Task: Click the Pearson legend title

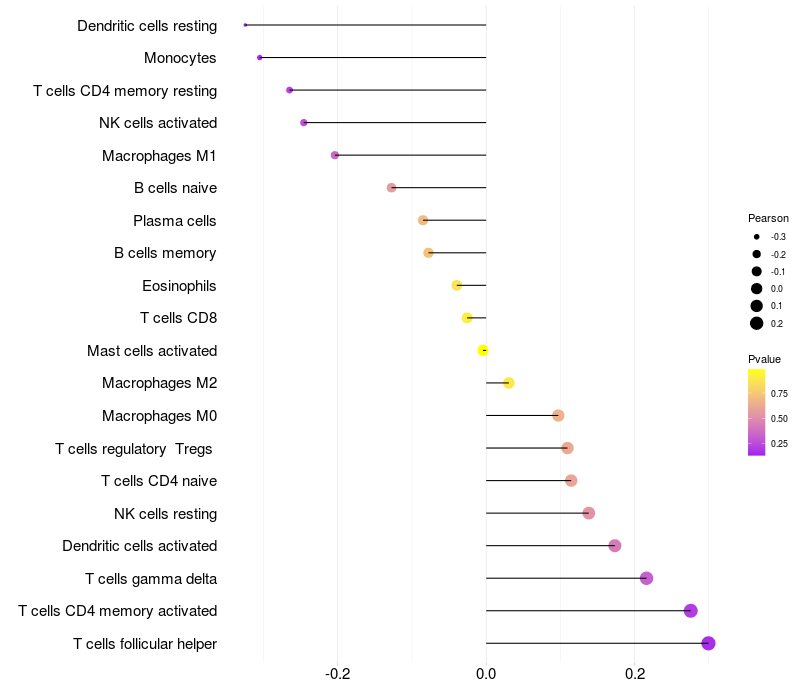Action: point(768,218)
